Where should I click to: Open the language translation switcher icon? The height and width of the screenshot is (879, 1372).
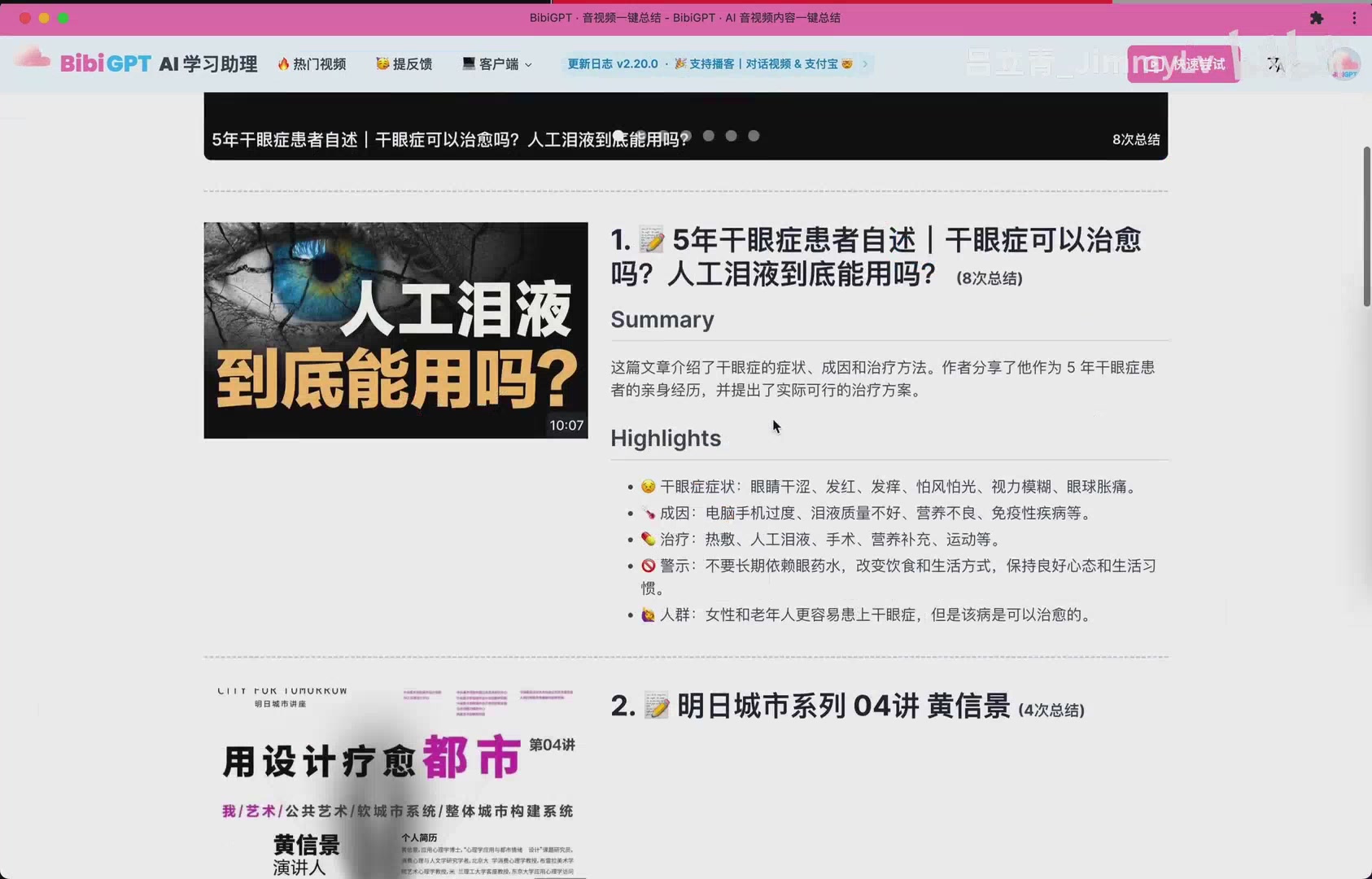1274,64
